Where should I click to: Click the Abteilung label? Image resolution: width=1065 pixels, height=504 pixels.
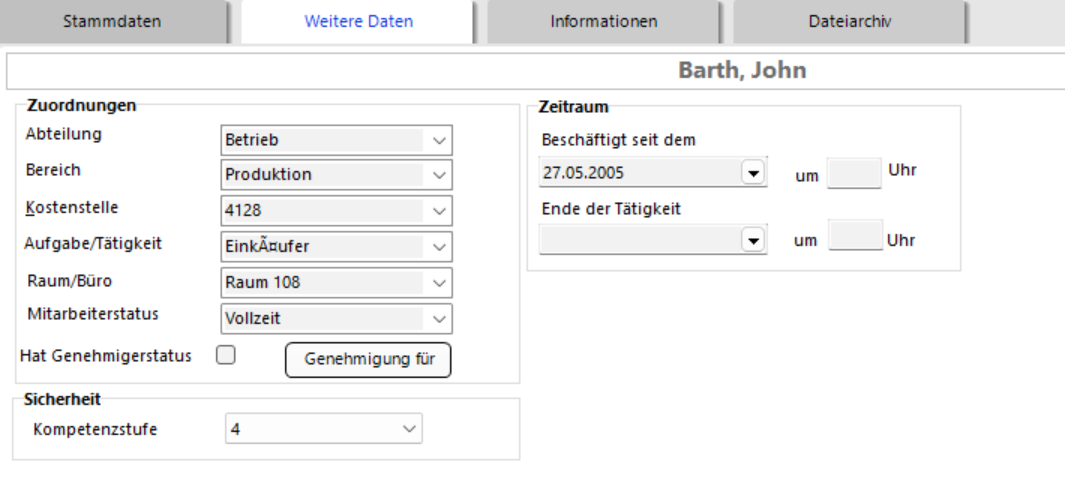[64, 134]
